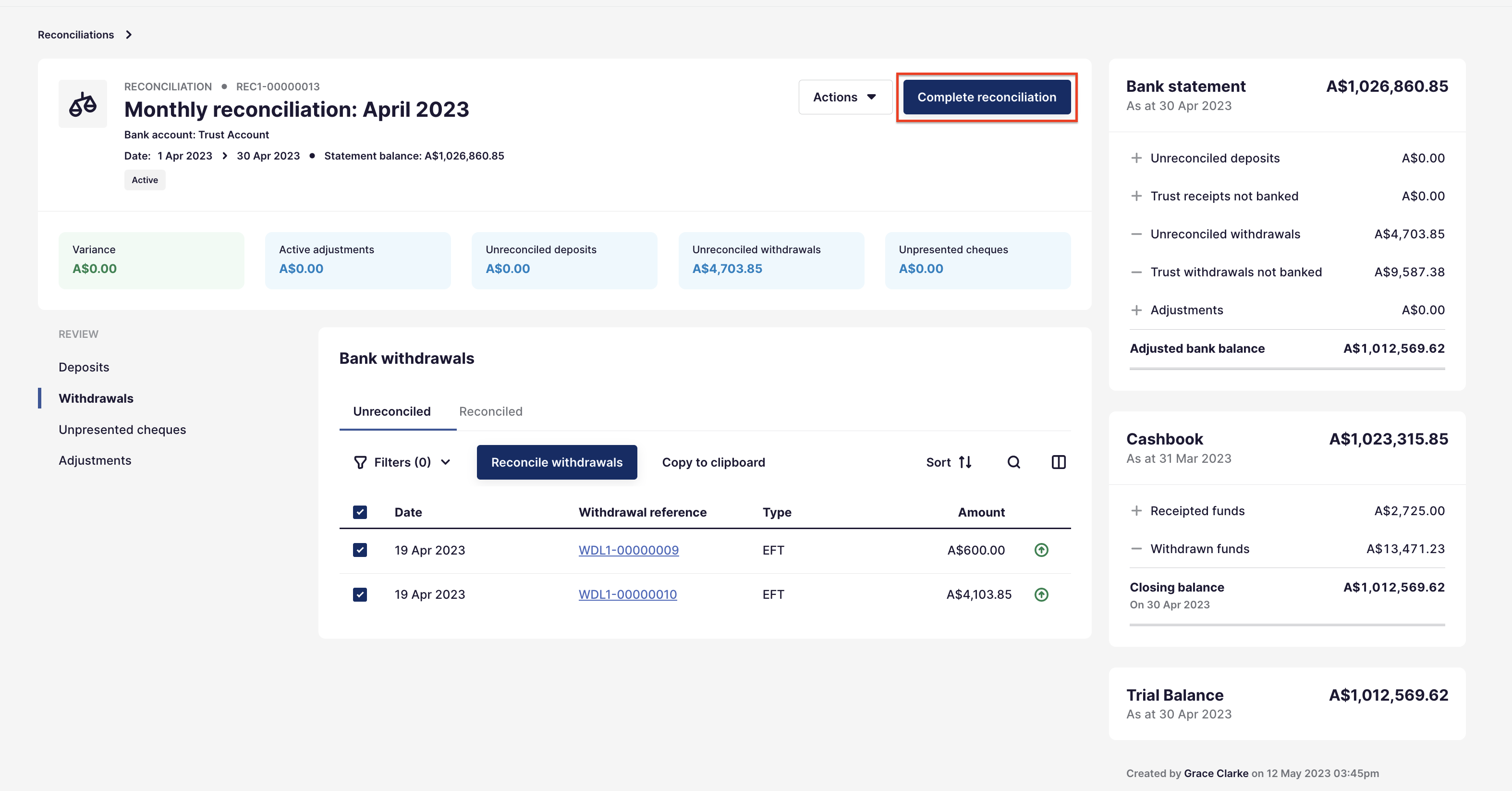Click the filter funnel icon
The height and width of the screenshot is (791, 1512).
(360, 463)
